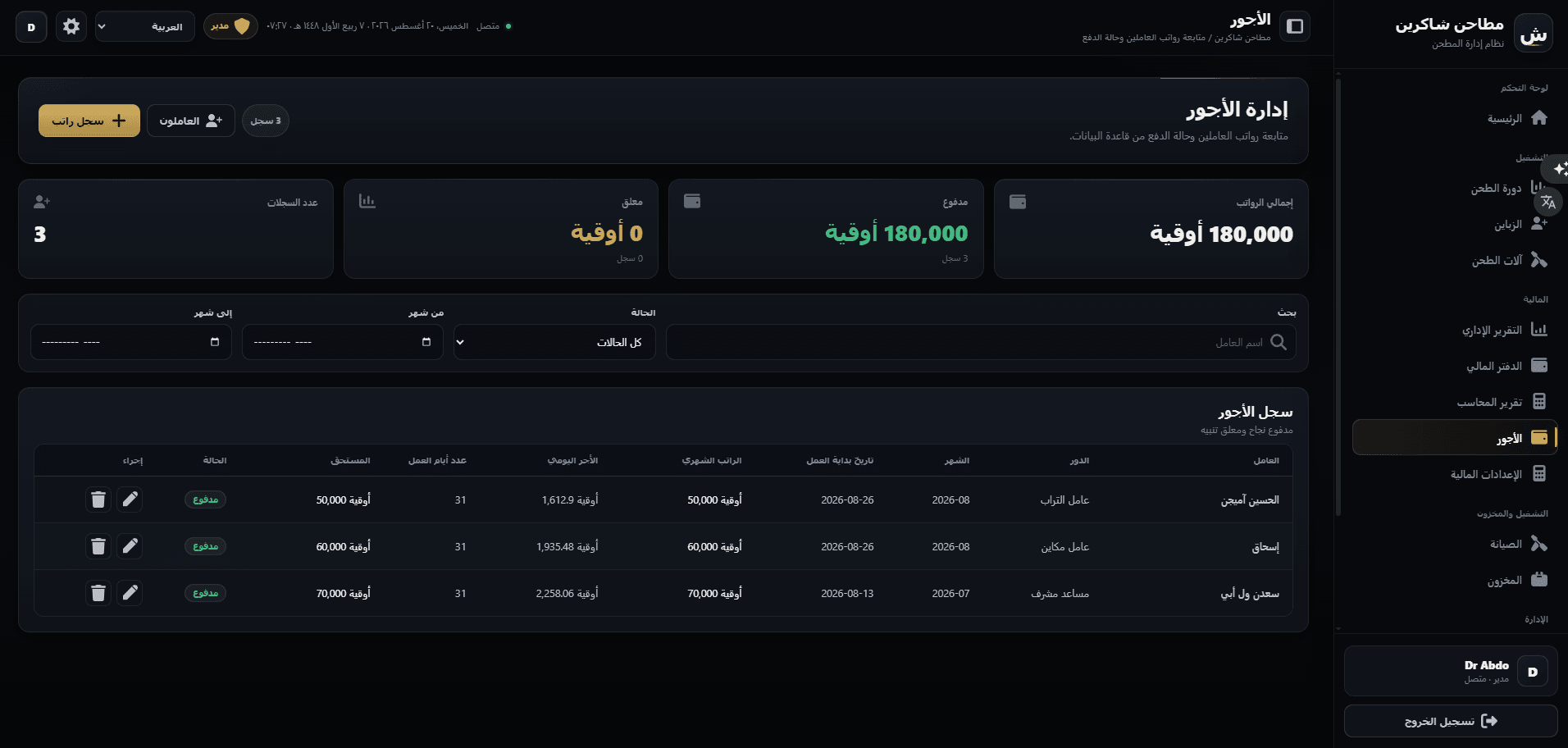Go to الرئيسية in sidebar
The image size is (1568, 748).
click(1455, 118)
